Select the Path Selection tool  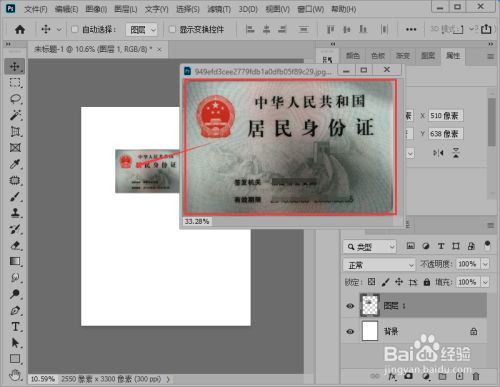tap(15, 343)
